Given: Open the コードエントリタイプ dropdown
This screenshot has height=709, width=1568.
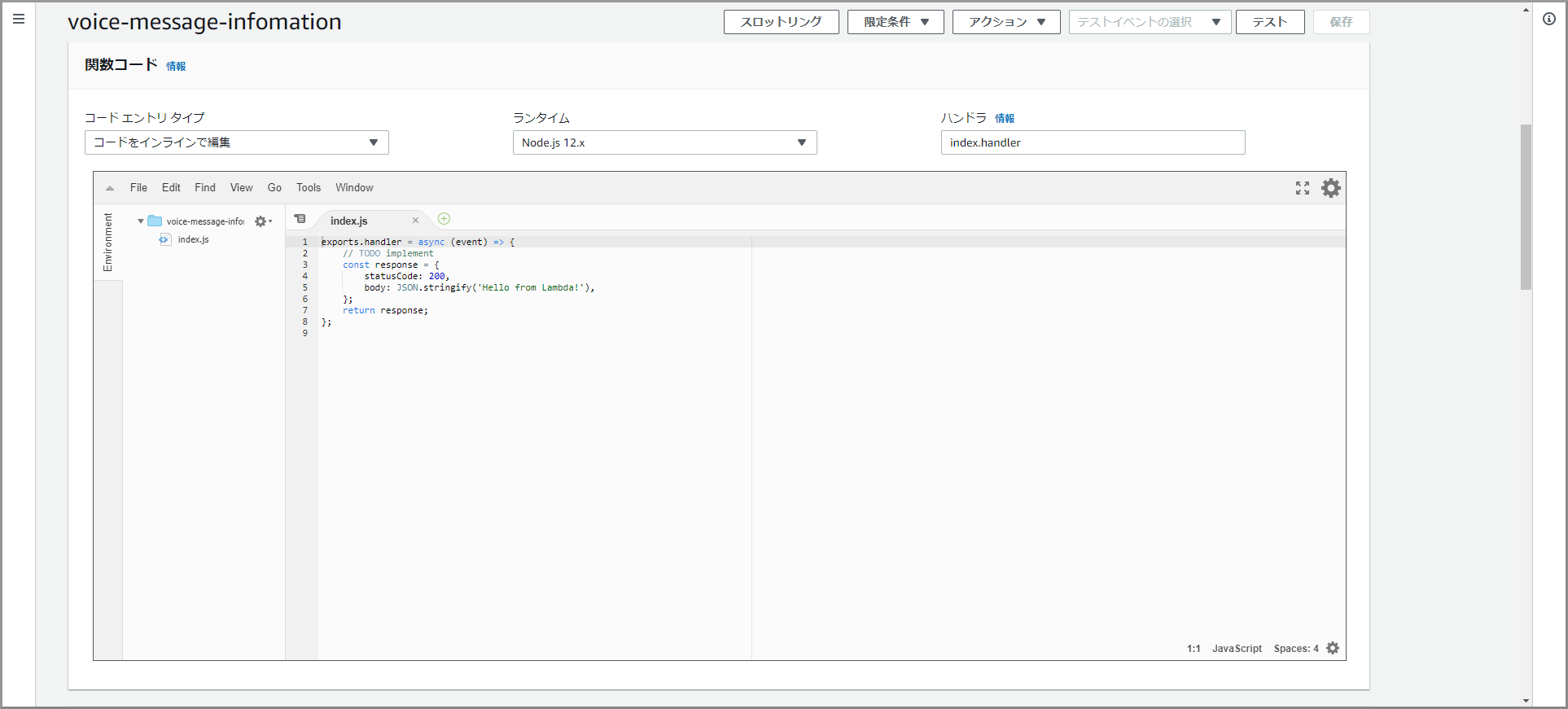Looking at the screenshot, I should pyautogui.click(x=237, y=142).
